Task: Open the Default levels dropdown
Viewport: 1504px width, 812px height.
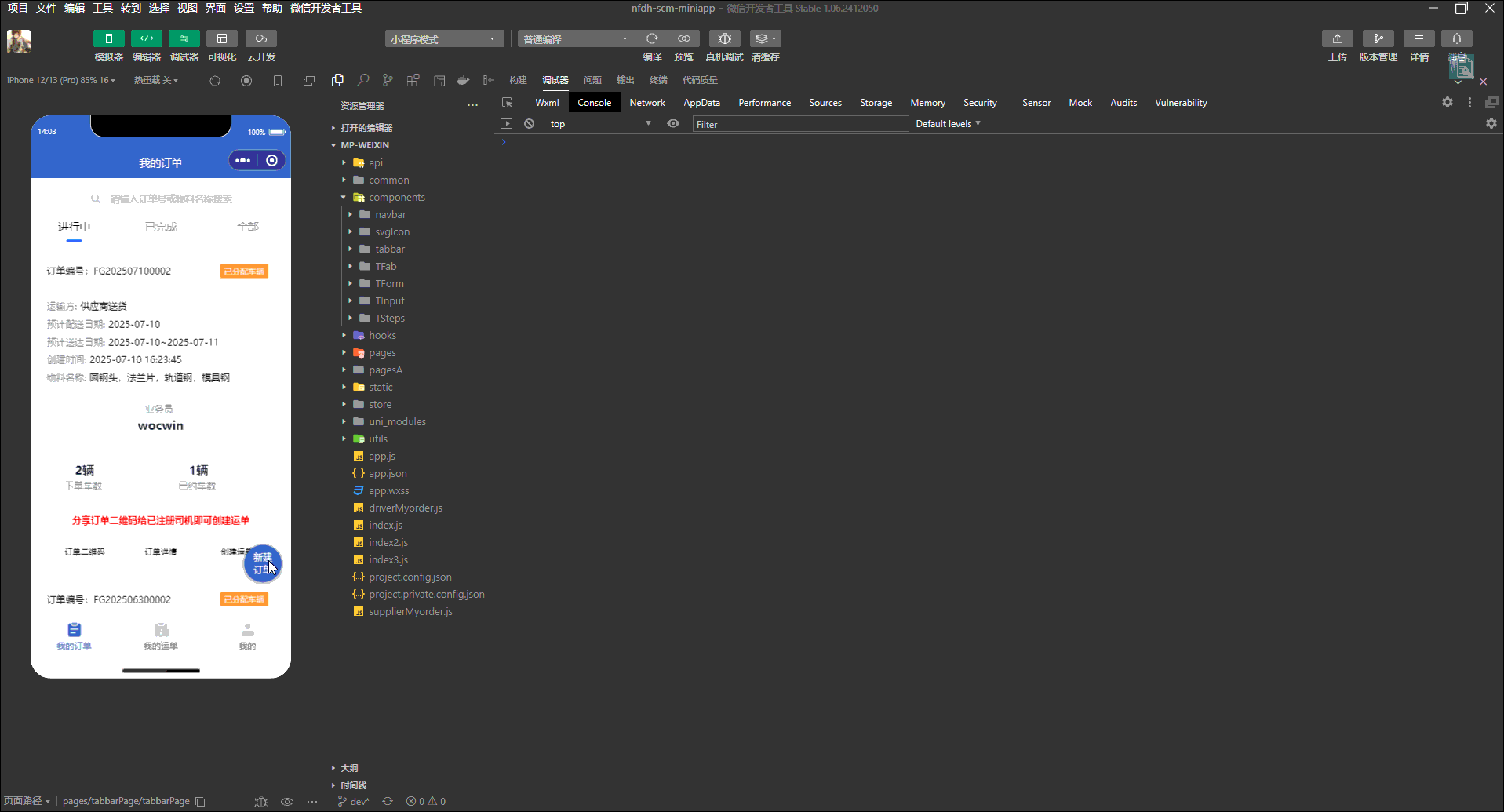Action: tap(948, 124)
